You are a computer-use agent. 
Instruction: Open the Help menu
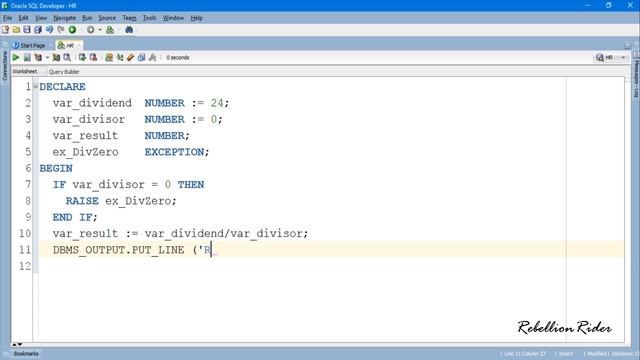pyautogui.click(x=196, y=18)
